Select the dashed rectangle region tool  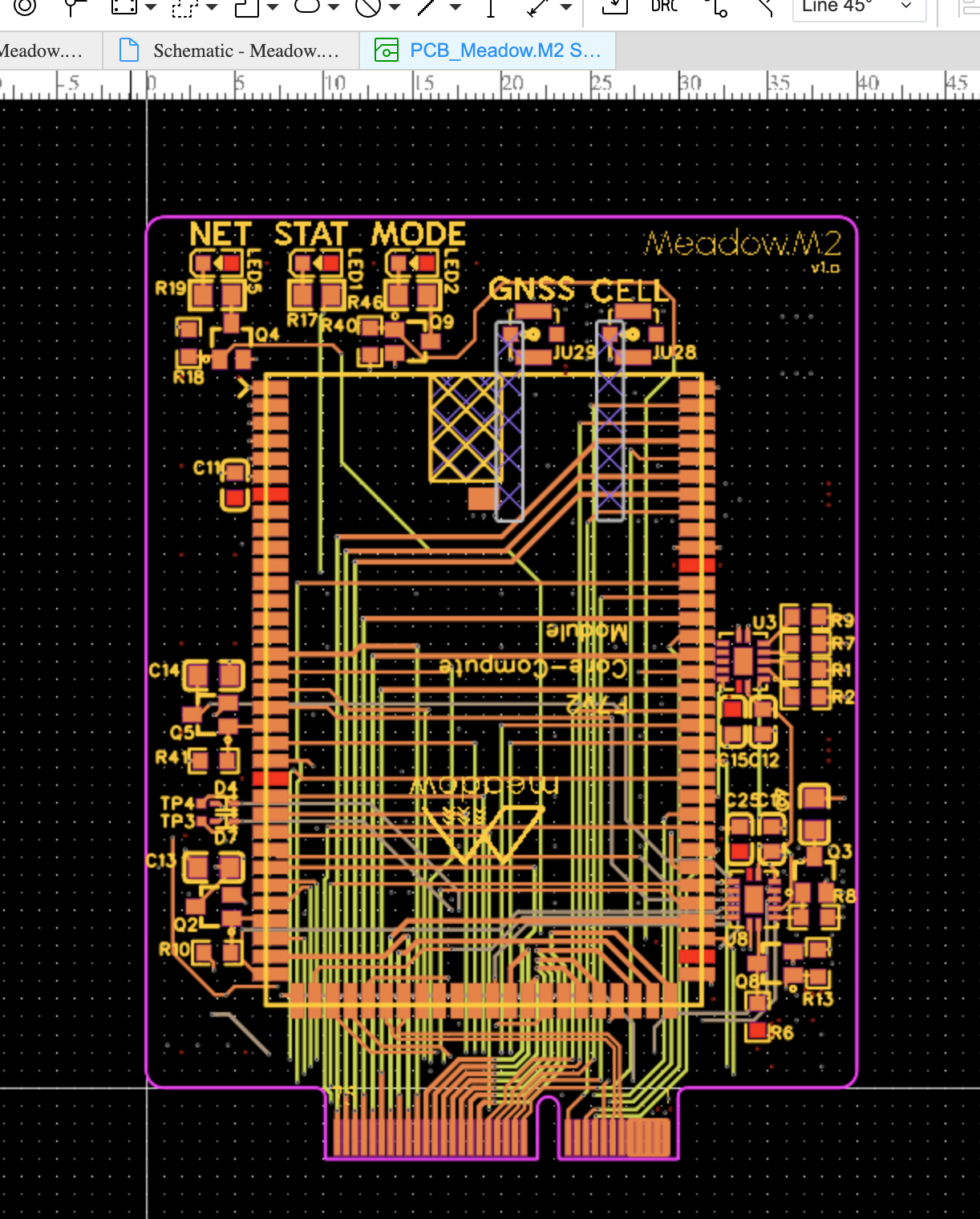pos(184,6)
